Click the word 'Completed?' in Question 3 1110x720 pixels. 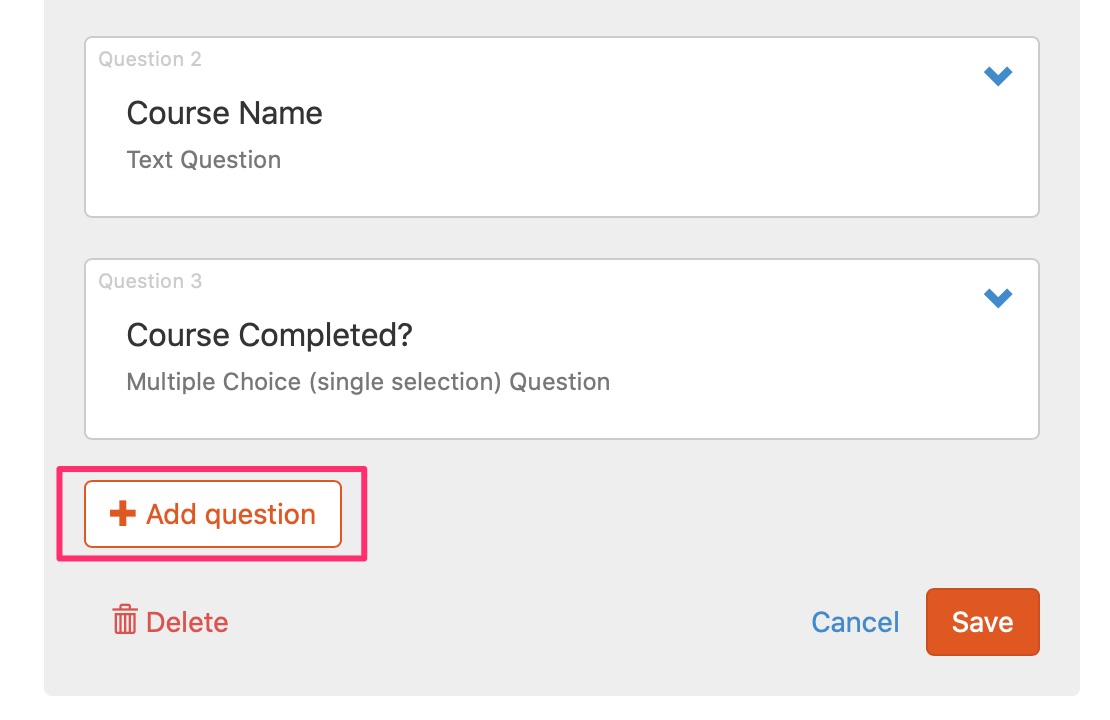(326, 335)
